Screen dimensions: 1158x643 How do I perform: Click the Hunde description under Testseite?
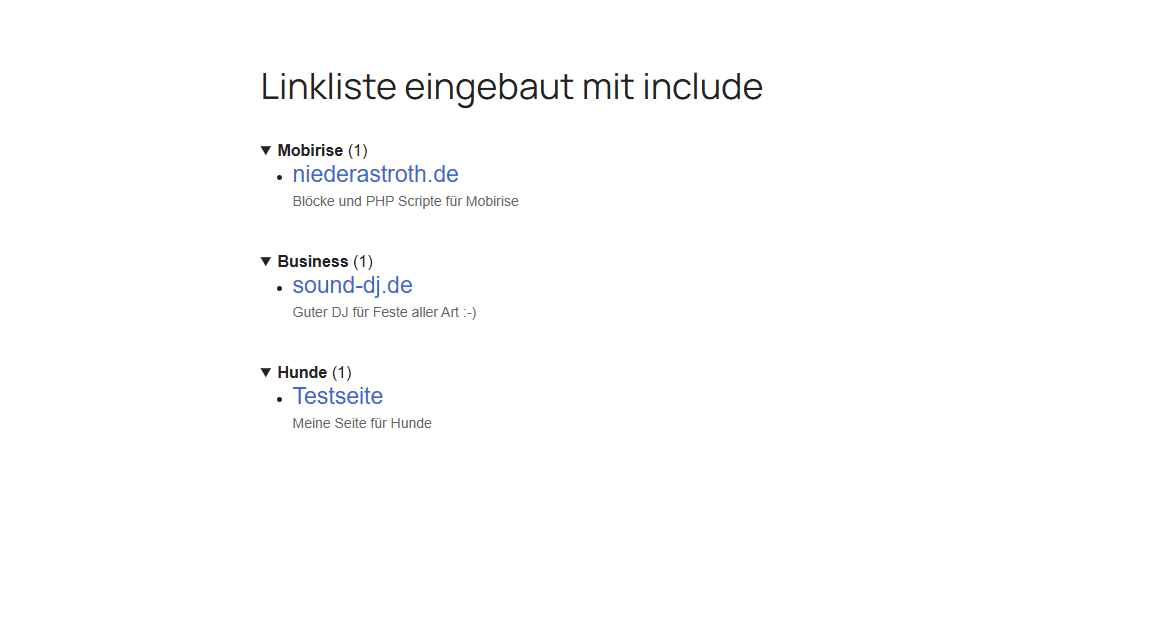(361, 423)
